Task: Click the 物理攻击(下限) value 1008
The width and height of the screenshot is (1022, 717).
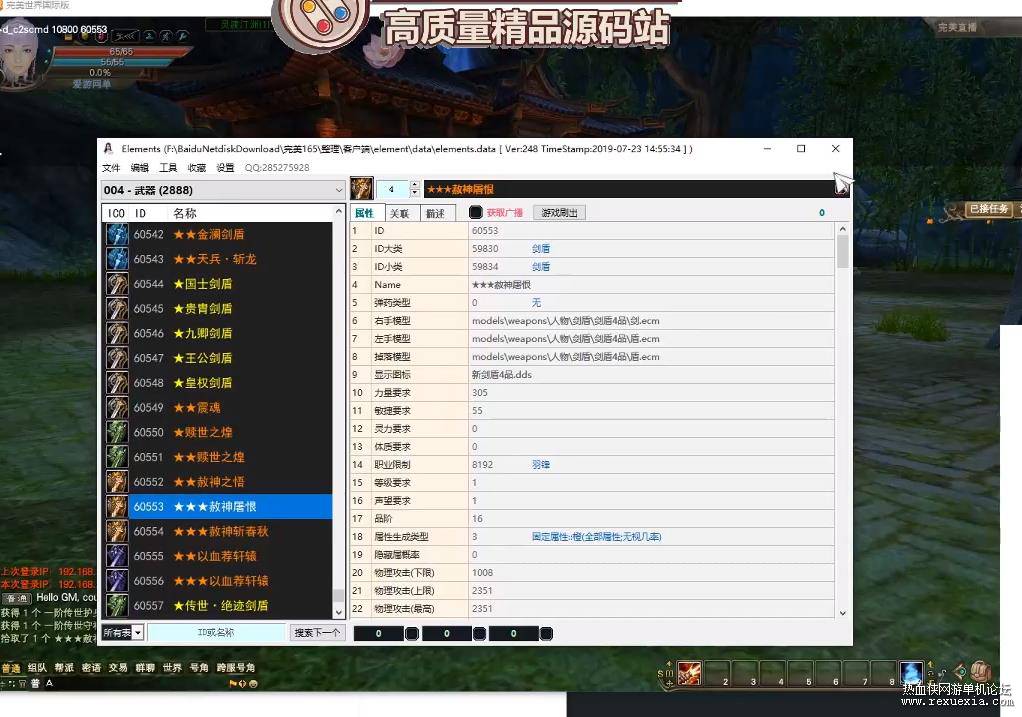Action: click(x=482, y=573)
